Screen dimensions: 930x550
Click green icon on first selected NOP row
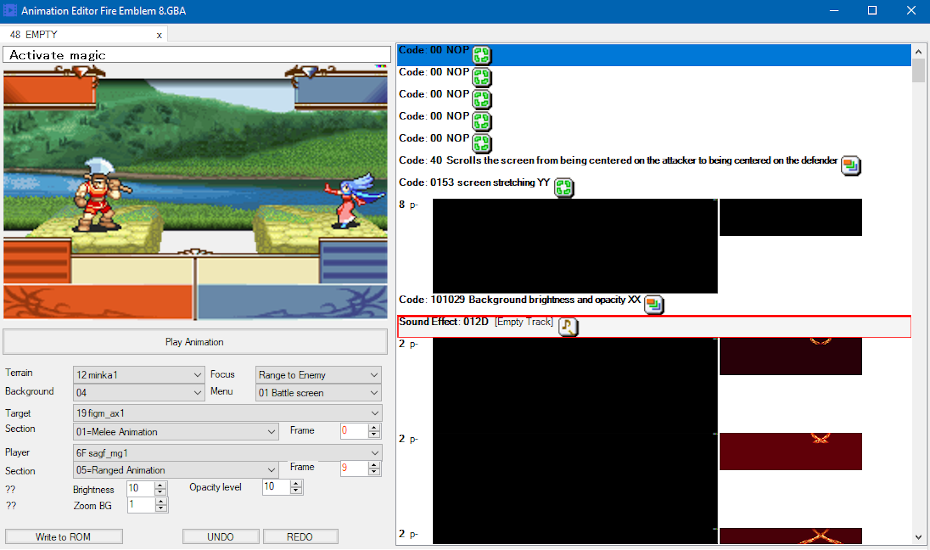[482, 55]
